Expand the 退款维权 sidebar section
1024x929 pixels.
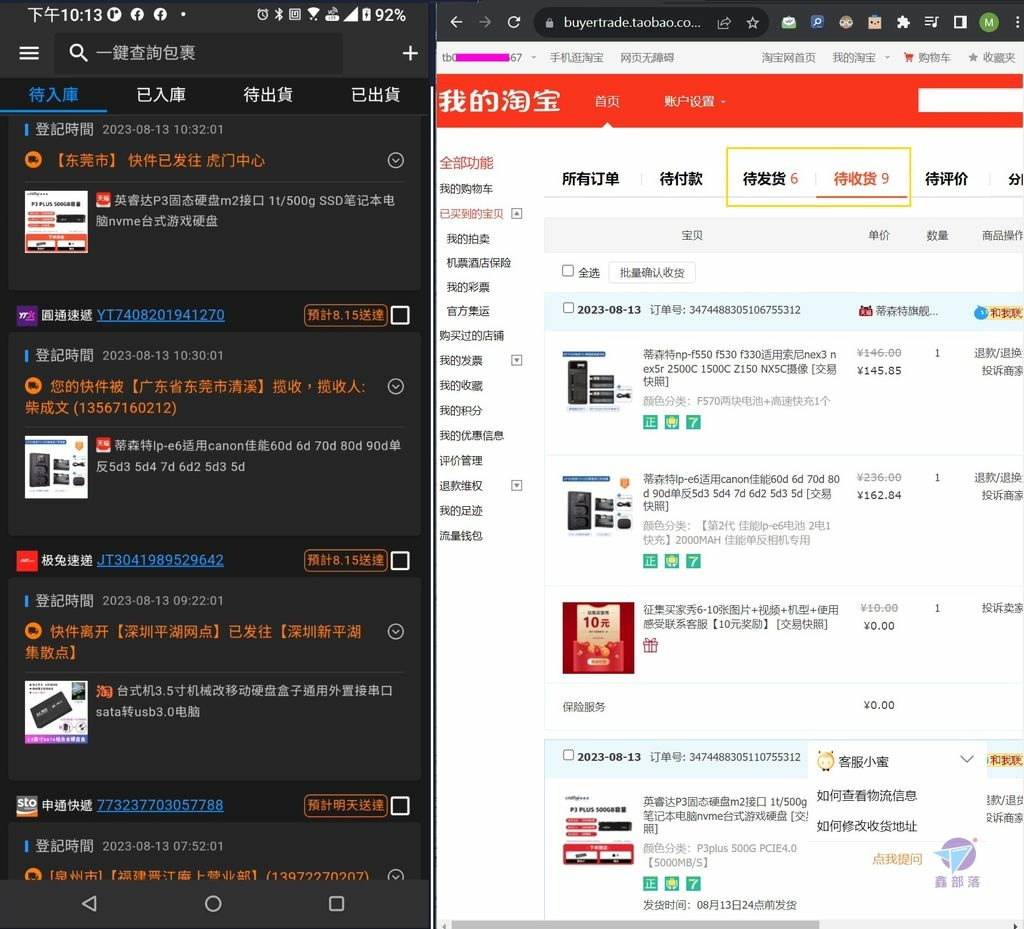pos(517,486)
